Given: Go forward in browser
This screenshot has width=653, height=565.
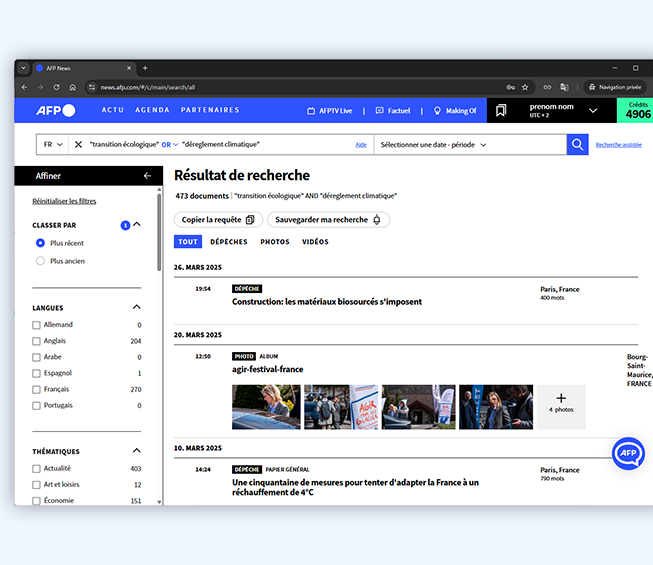Looking at the screenshot, I should 40,87.
